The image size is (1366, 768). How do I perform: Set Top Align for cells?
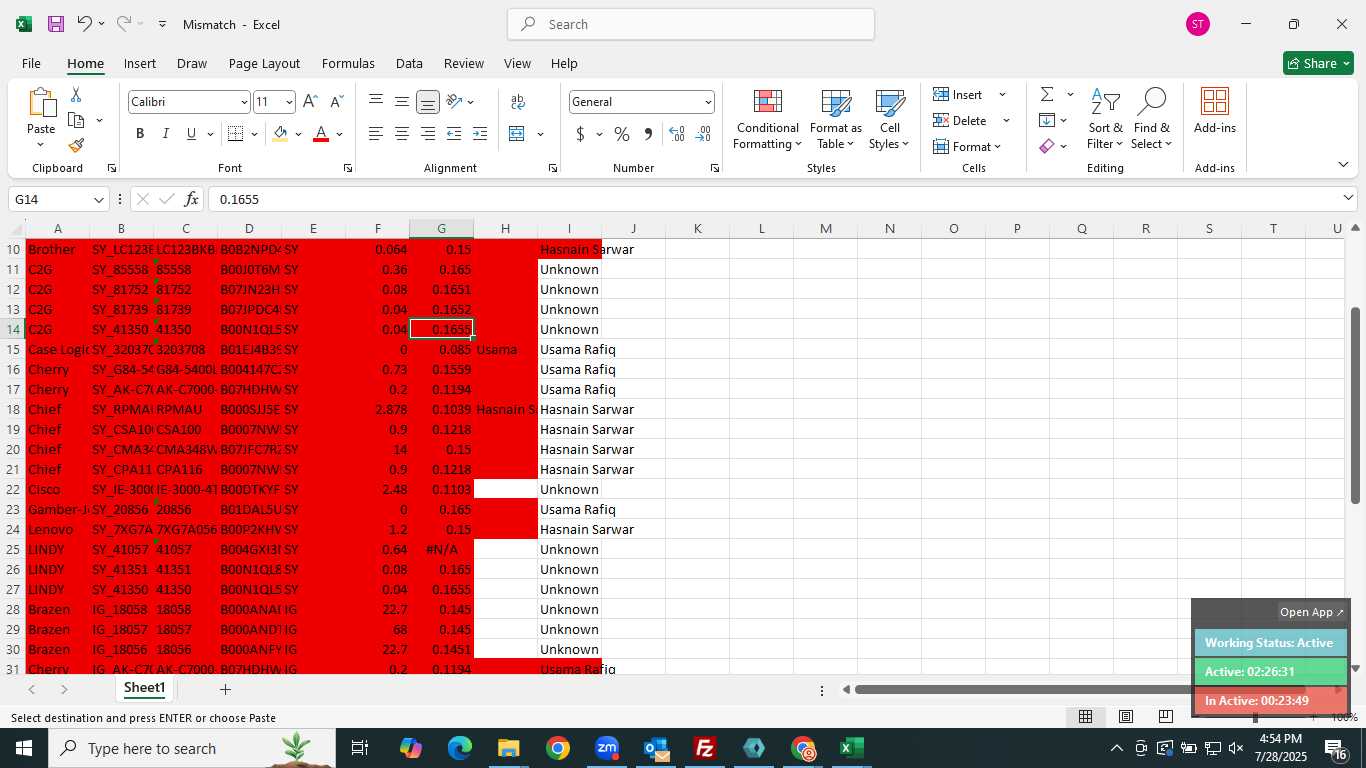click(376, 101)
